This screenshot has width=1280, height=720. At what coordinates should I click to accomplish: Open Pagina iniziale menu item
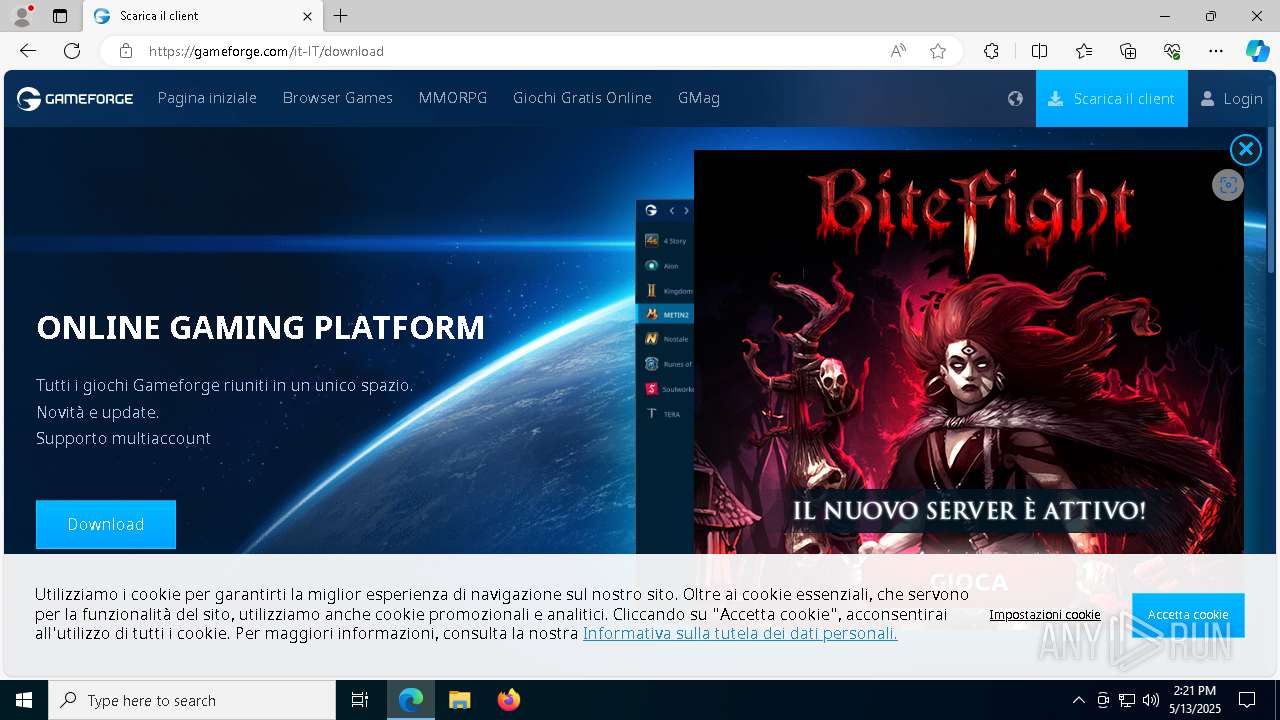click(207, 98)
